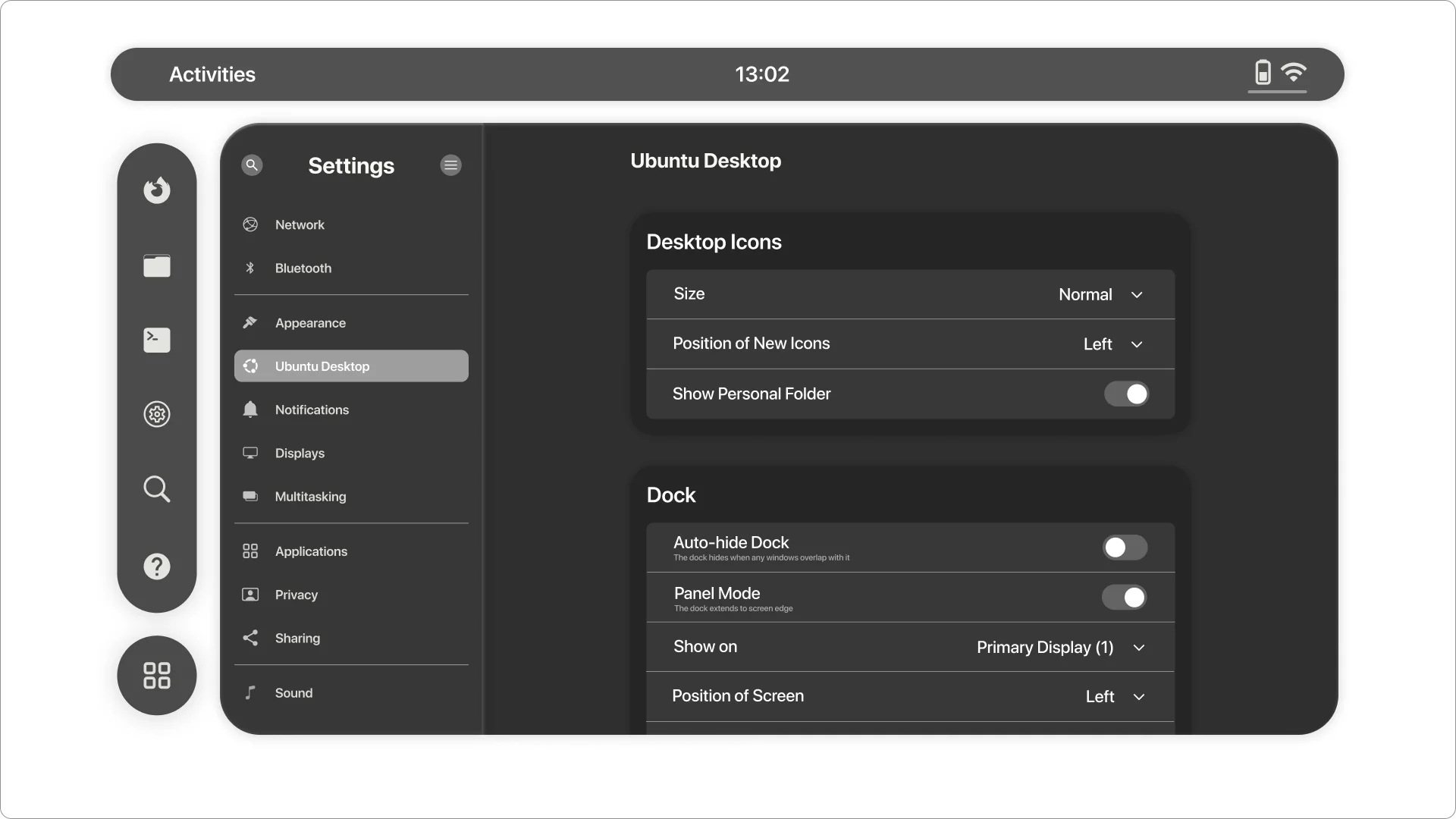1456x819 pixels.
Task: Open Notifications settings
Action: tap(351, 409)
